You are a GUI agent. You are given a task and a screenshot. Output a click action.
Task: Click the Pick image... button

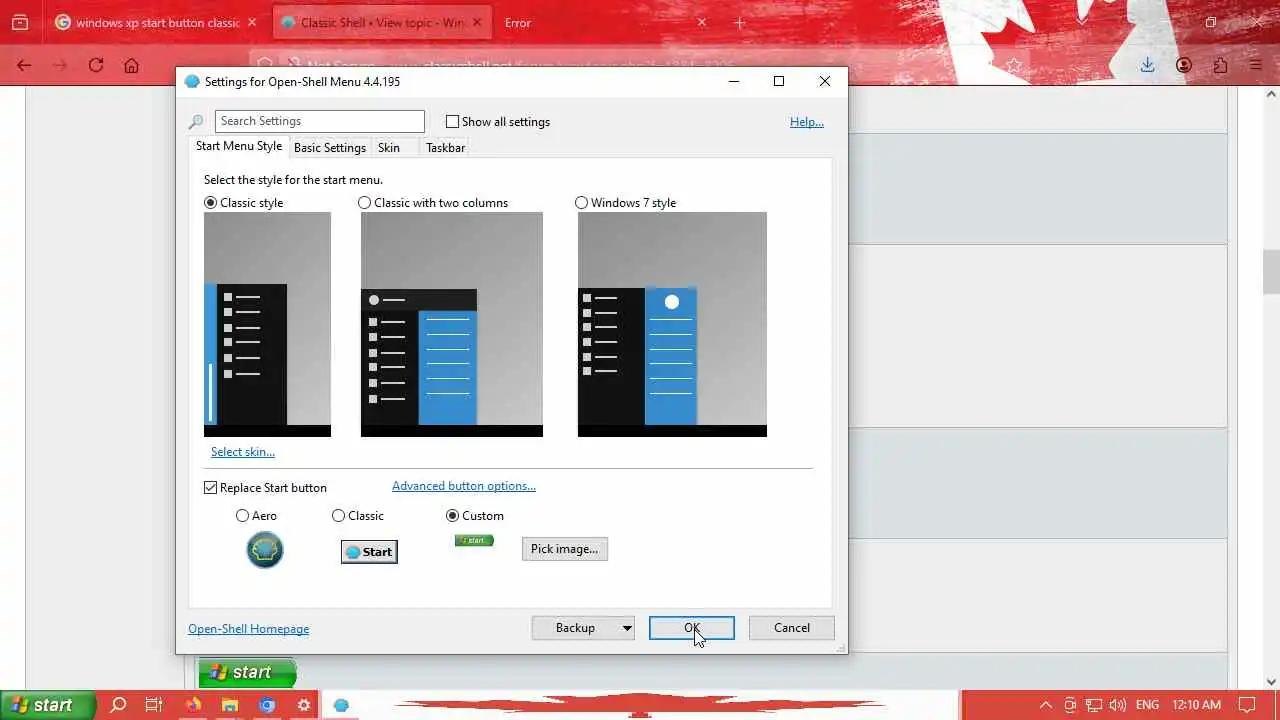click(565, 549)
